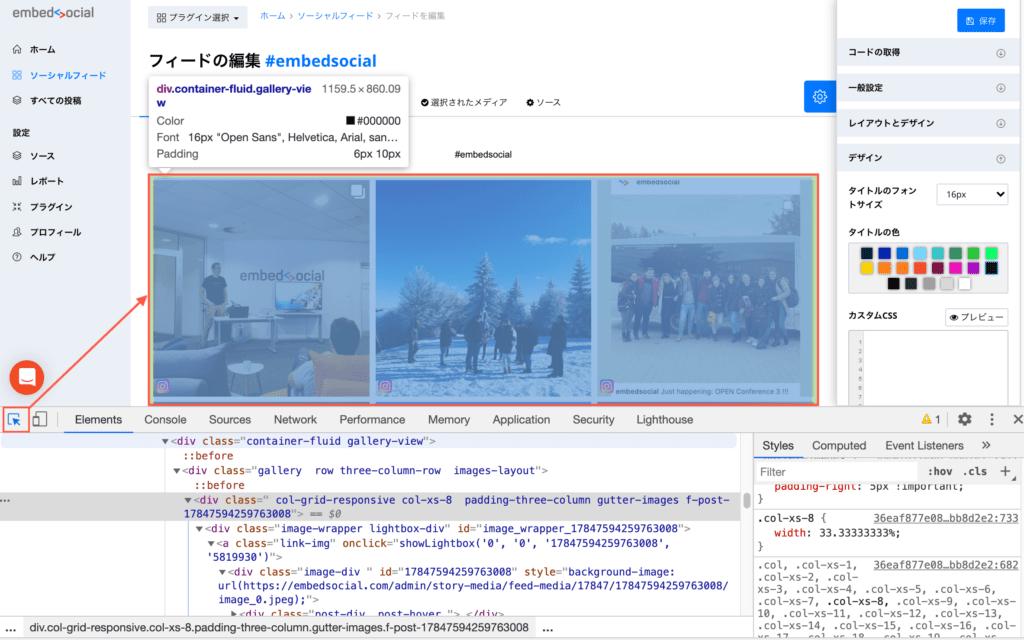Click multi-image icon on the first photo
Screen dimensions: 1024x640
tap(357, 191)
